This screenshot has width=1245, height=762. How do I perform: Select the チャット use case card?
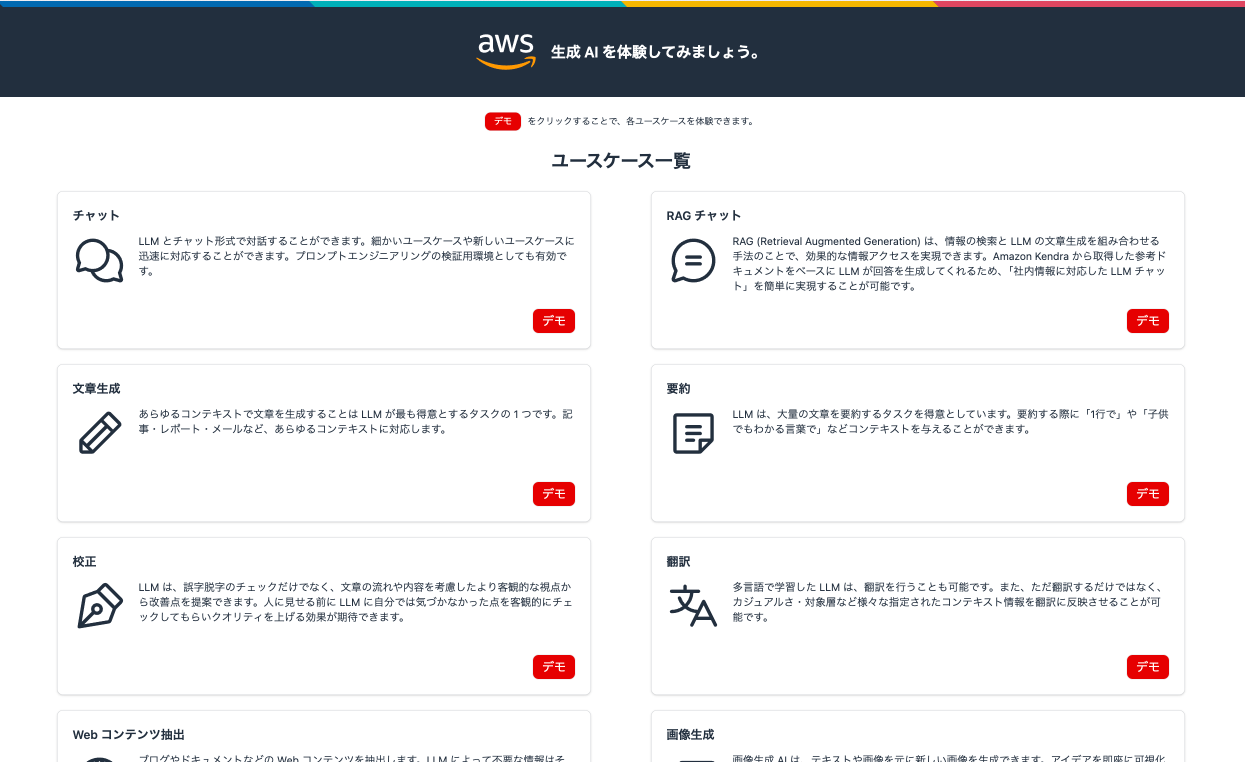(323, 269)
